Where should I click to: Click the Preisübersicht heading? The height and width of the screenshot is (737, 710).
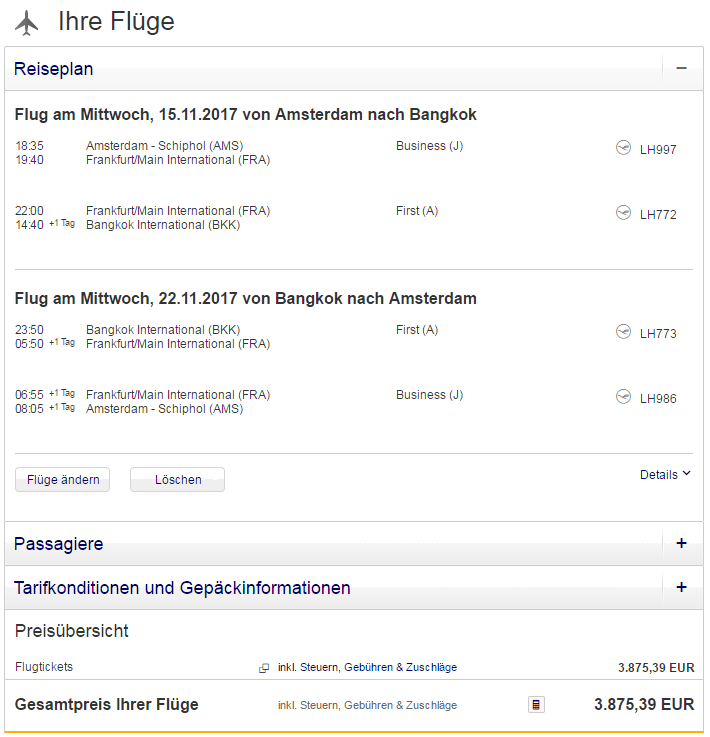(71, 631)
